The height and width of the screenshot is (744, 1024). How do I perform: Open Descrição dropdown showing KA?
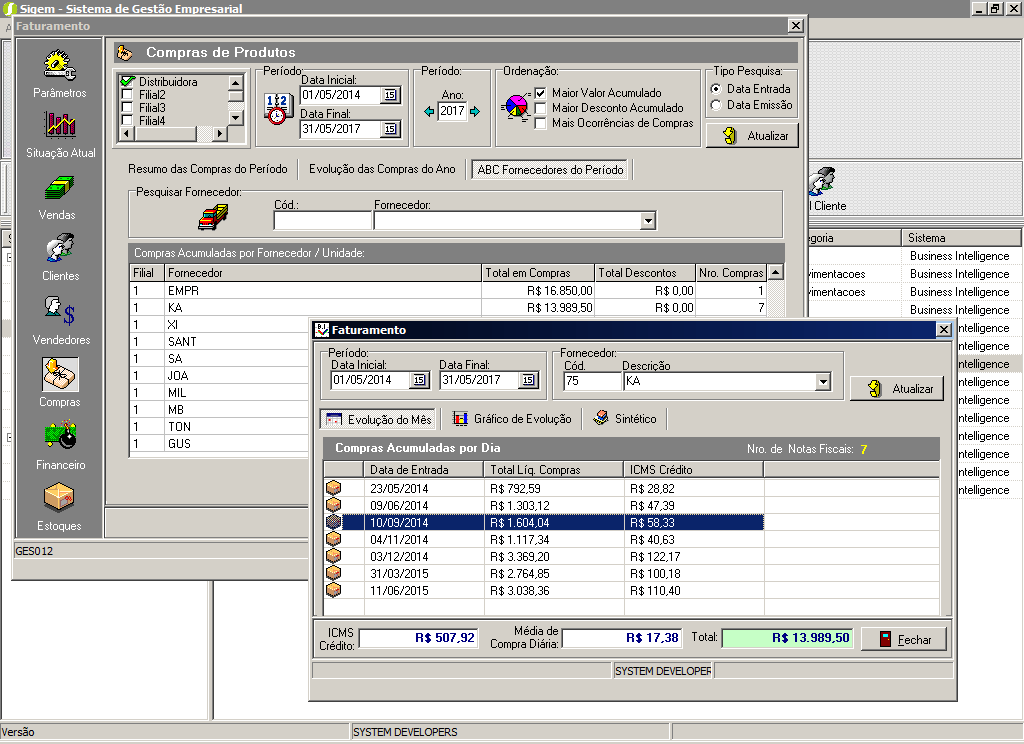tap(823, 381)
